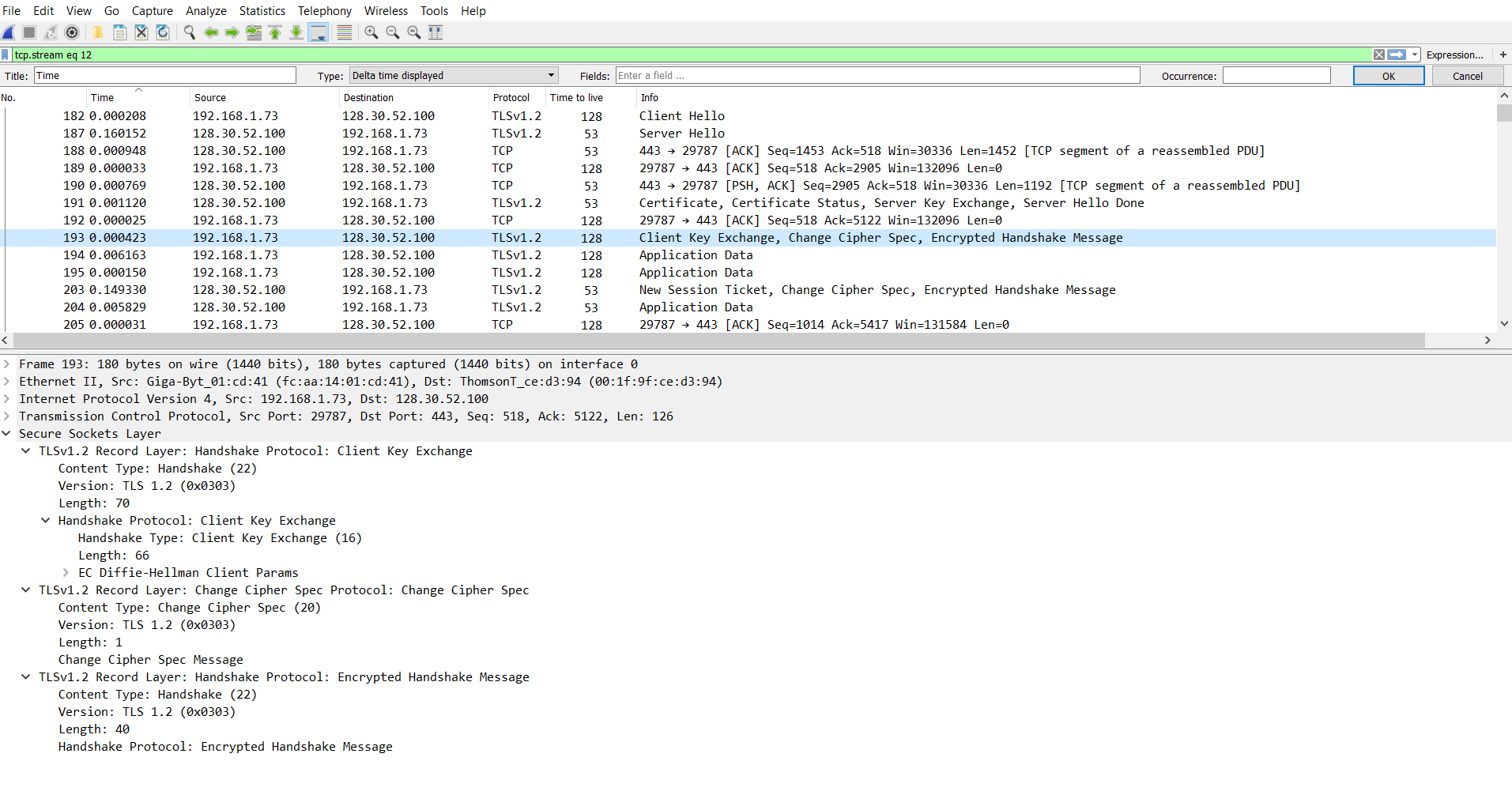
Task: Collapse the Secure Sockets Layer section
Action: click(6, 434)
